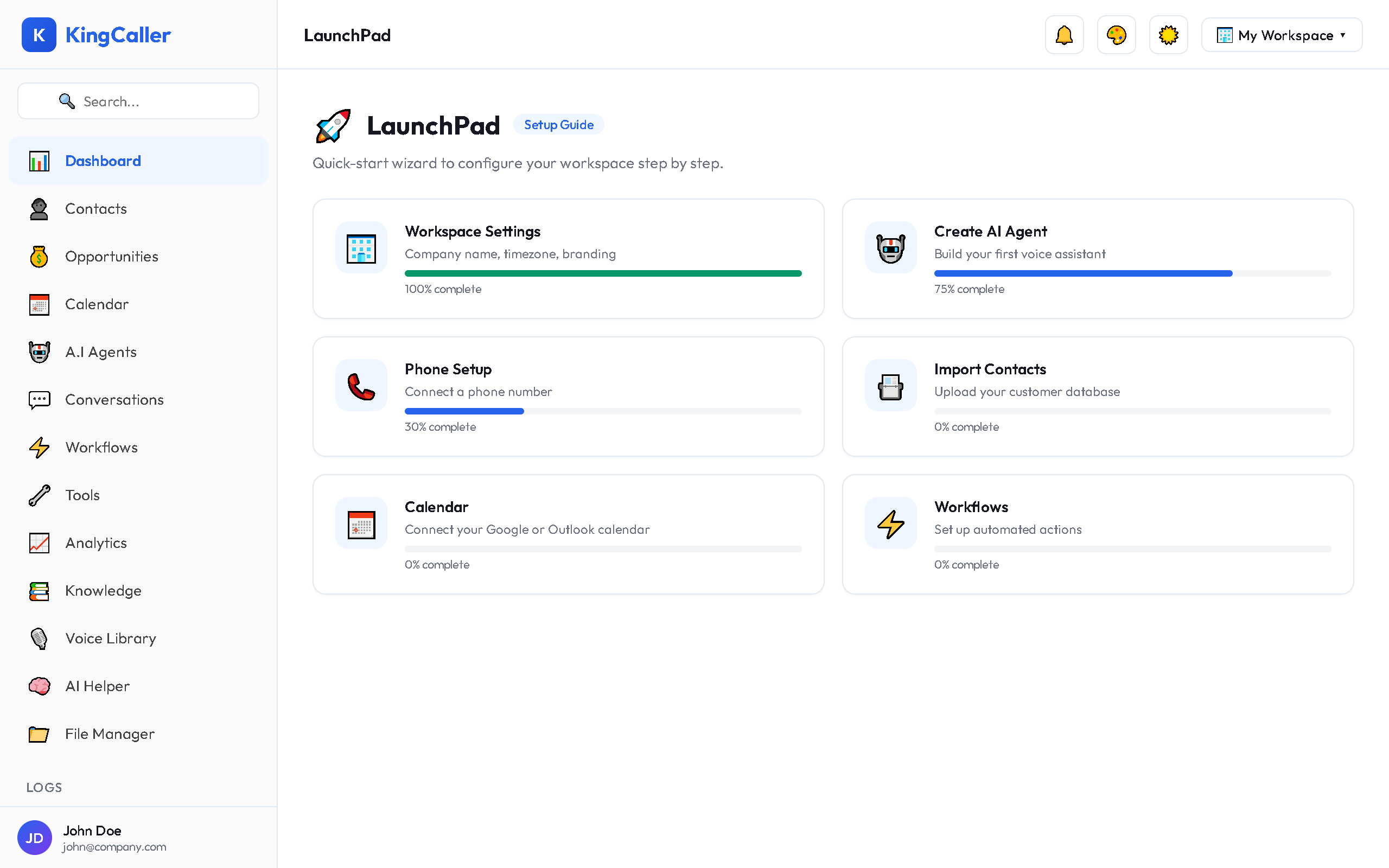Image resolution: width=1389 pixels, height=868 pixels.
Task: Click the settings gear icon
Action: 1168,35
